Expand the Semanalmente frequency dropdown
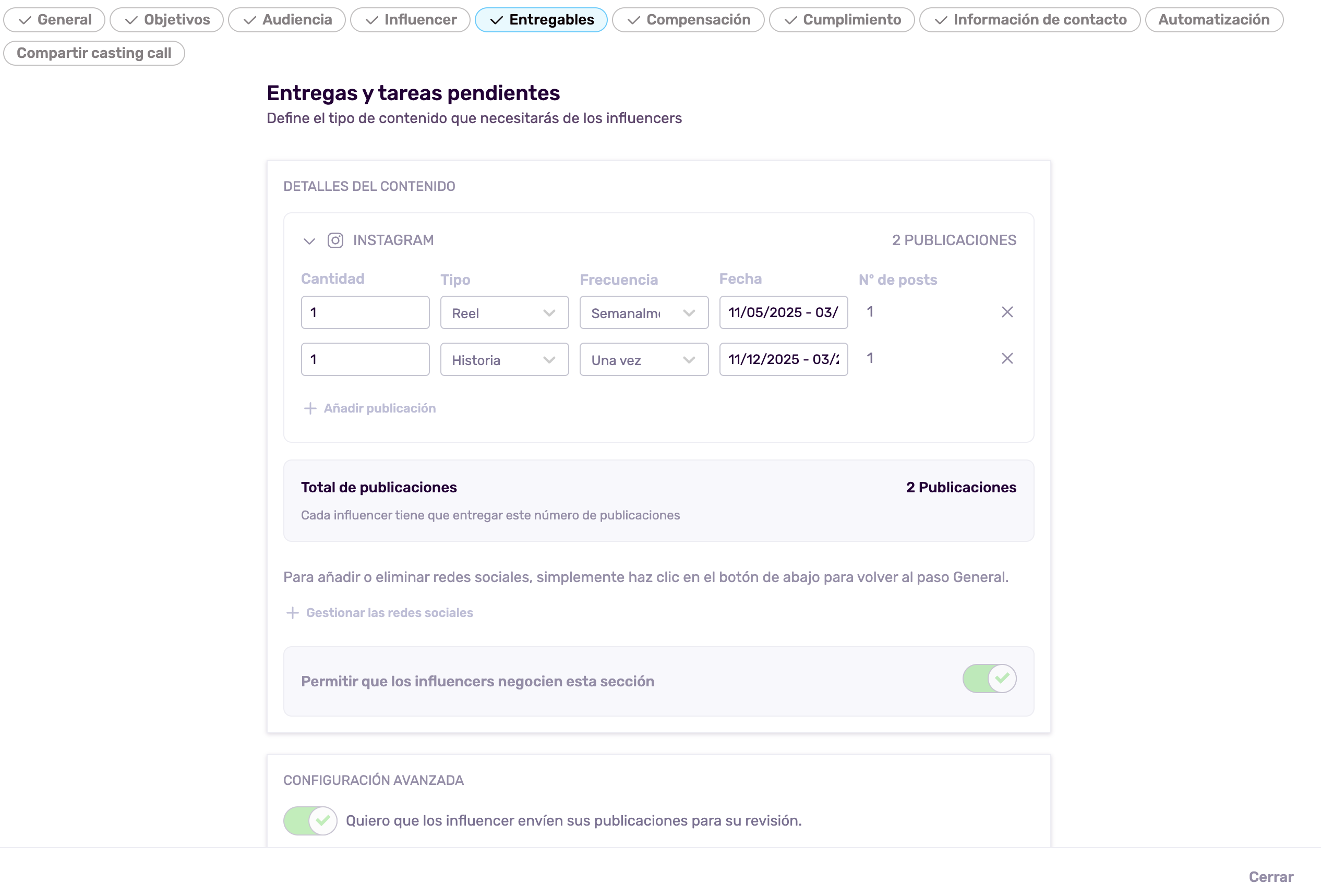The image size is (1321, 896). [x=643, y=312]
